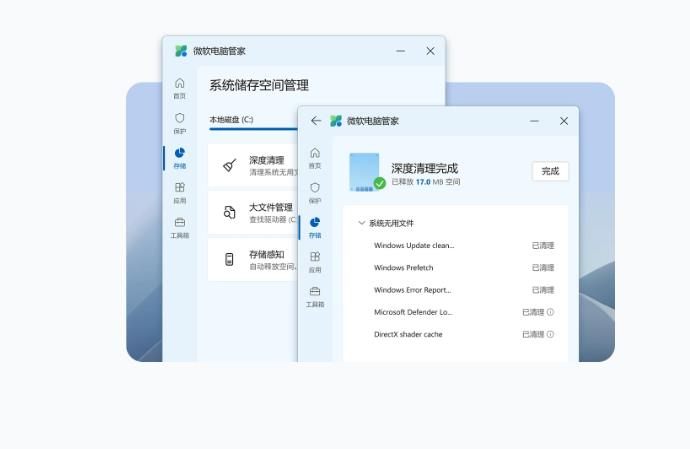Viewport: 690px width, 449px height.
Task: Open the 大文件管理 card
Action: 253,212
